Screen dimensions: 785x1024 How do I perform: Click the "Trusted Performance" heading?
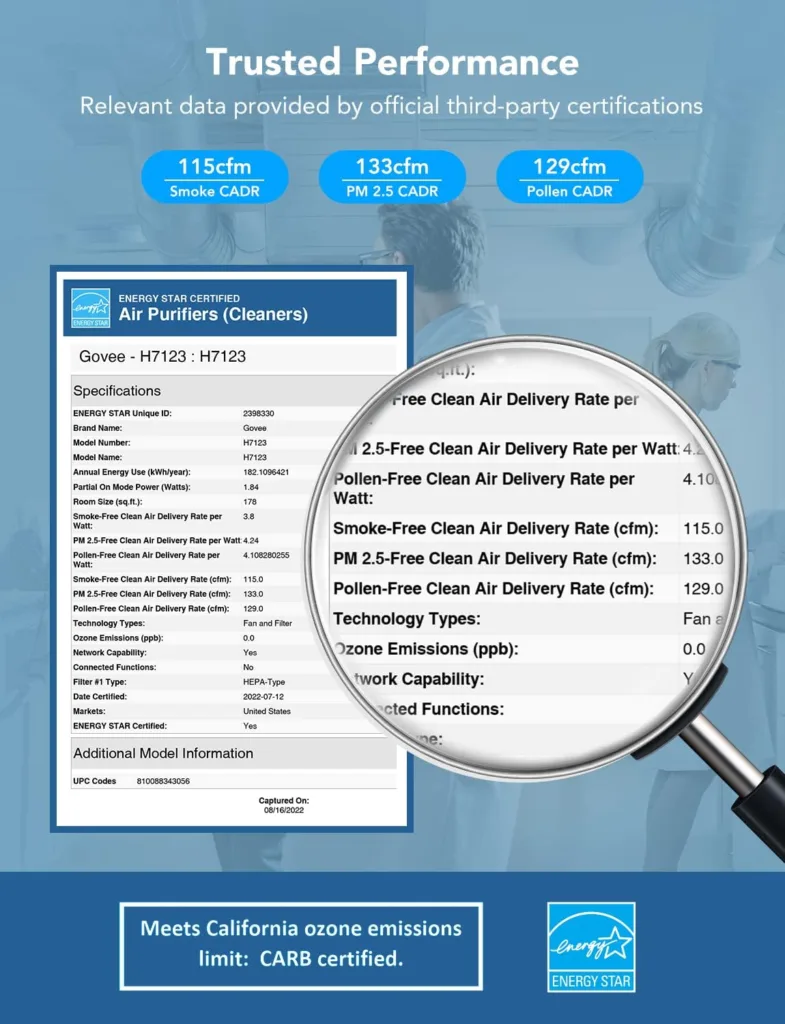pos(392,62)
